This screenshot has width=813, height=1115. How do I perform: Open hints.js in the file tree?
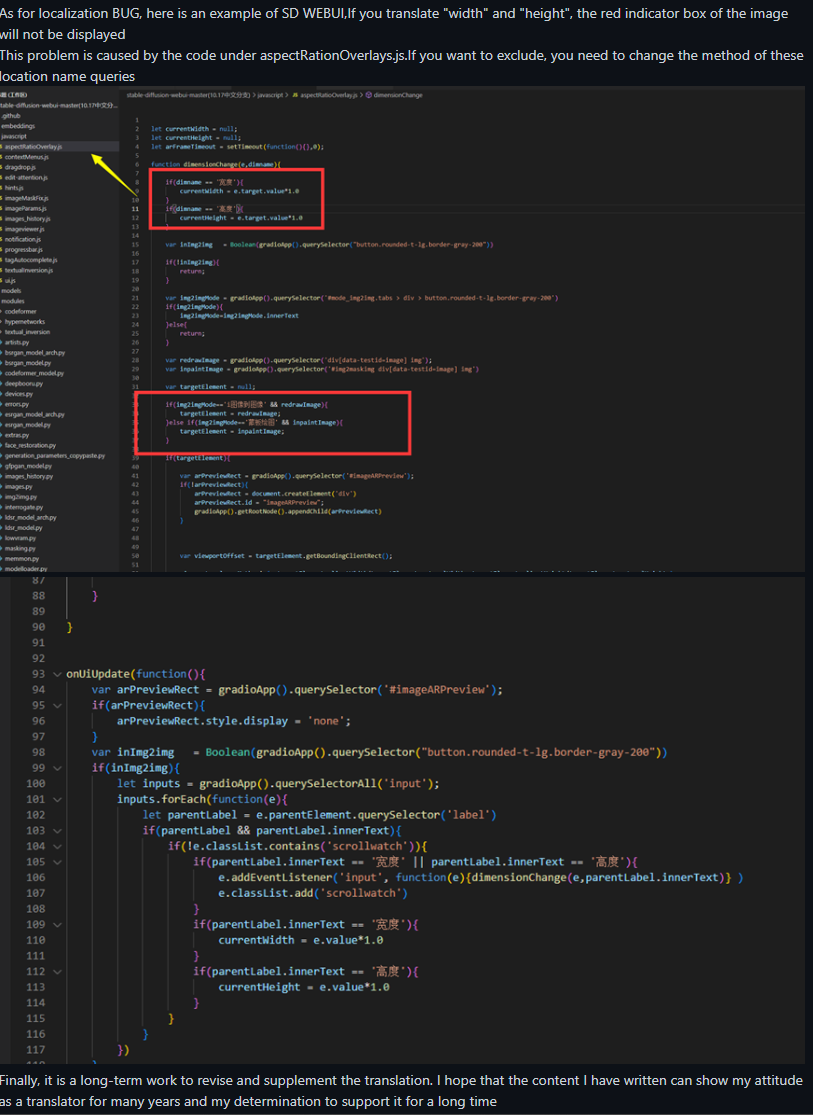tap(14, 188)
